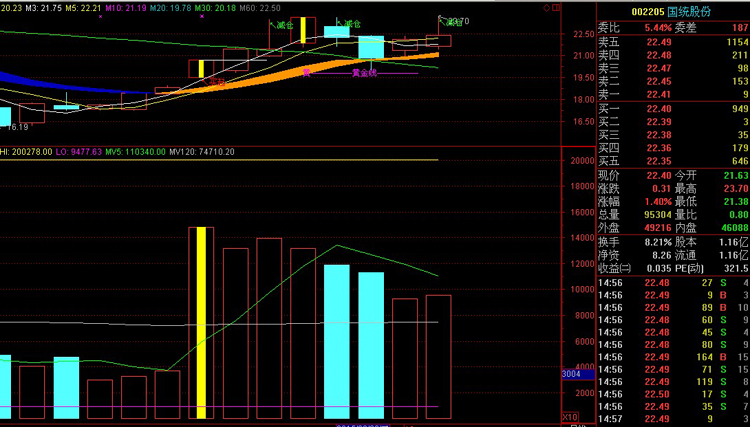Click the MV5: 110340.00 indicator label
Screen dimensions: 750x427
click(x=135, y=152)
